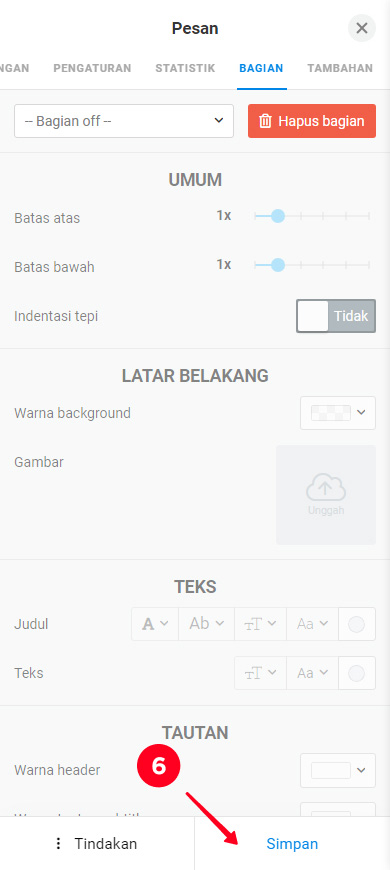This screenshot has width=390, height=870.
Task: Click the three-dot Tindakan icon
Action: click(x=58, y=844)
